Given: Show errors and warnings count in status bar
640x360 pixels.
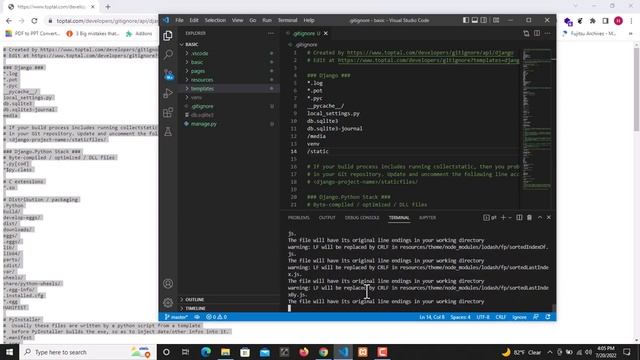Looking at the screenshot, I should point(216,317).
